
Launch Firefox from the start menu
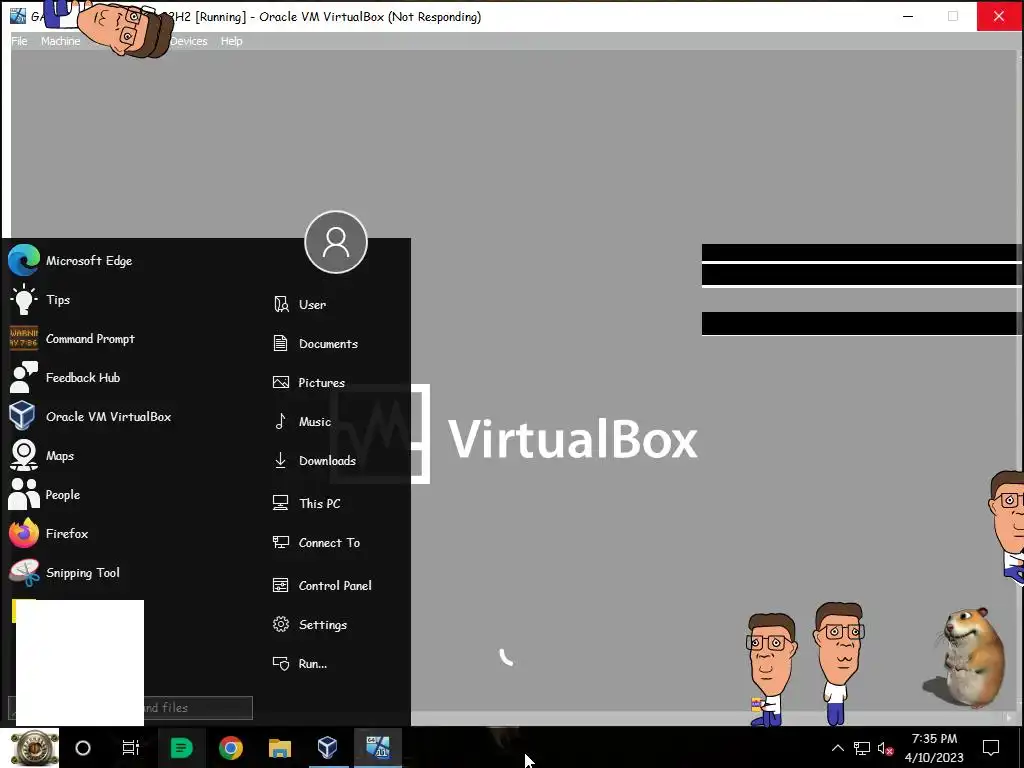click(48, 534)
